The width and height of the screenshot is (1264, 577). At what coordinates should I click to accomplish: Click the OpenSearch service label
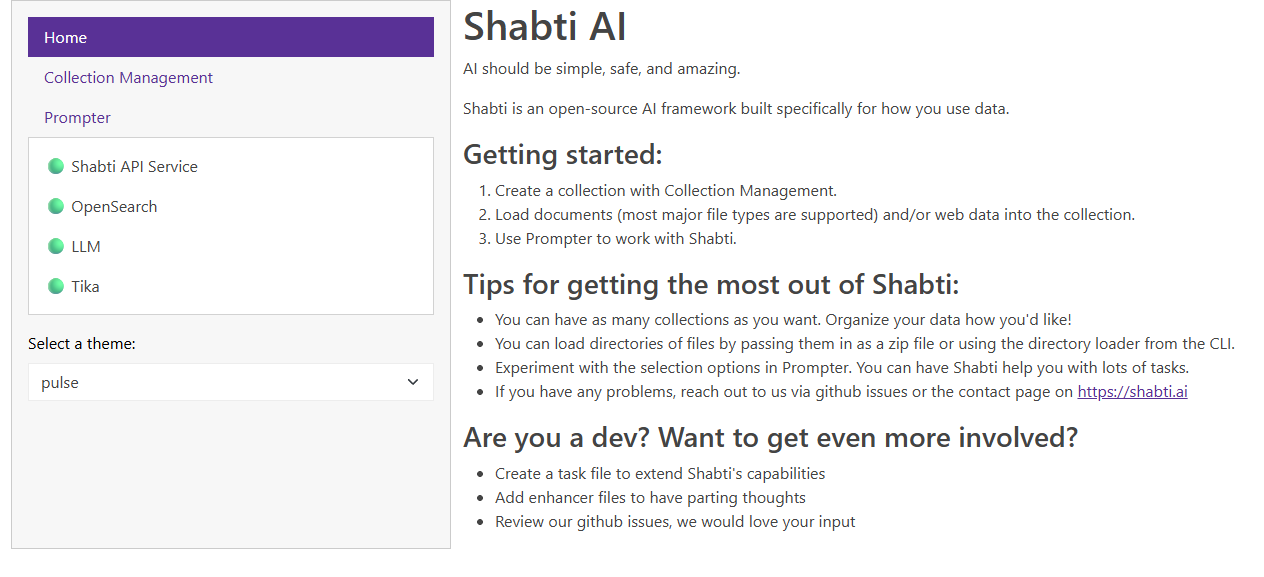[x=114, y=206]
